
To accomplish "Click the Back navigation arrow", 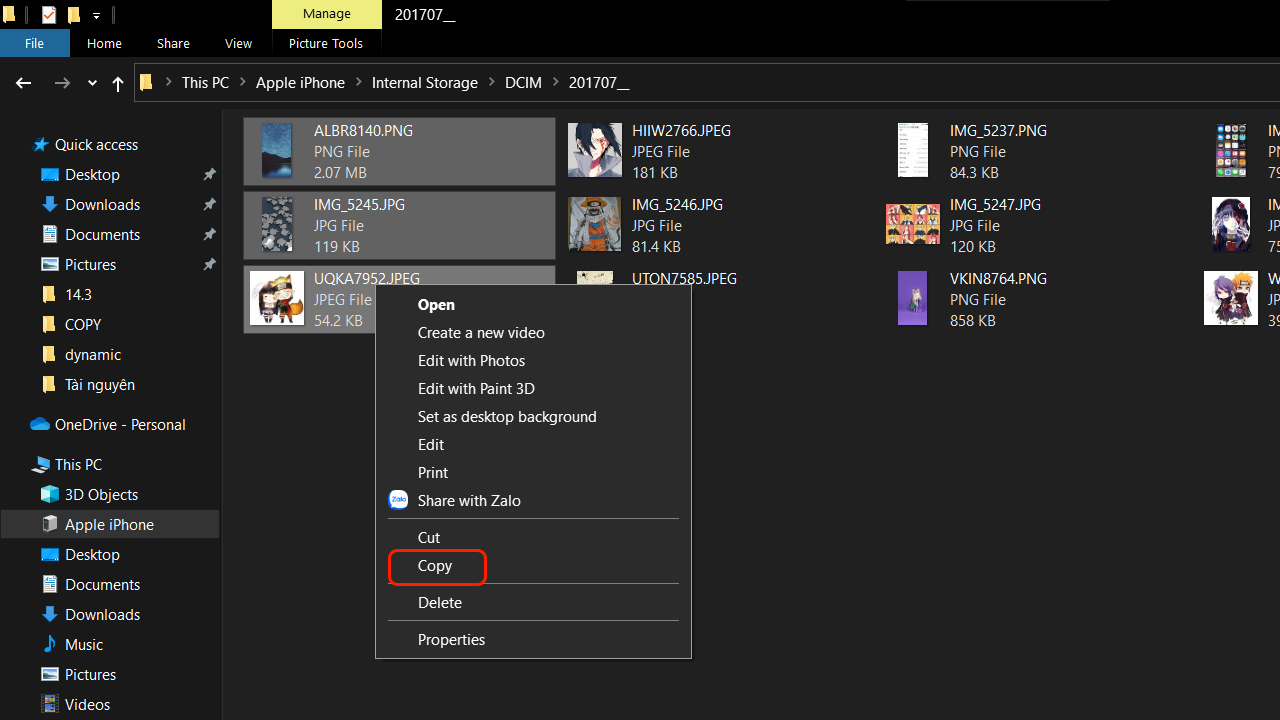I will [x=23, y=83].
